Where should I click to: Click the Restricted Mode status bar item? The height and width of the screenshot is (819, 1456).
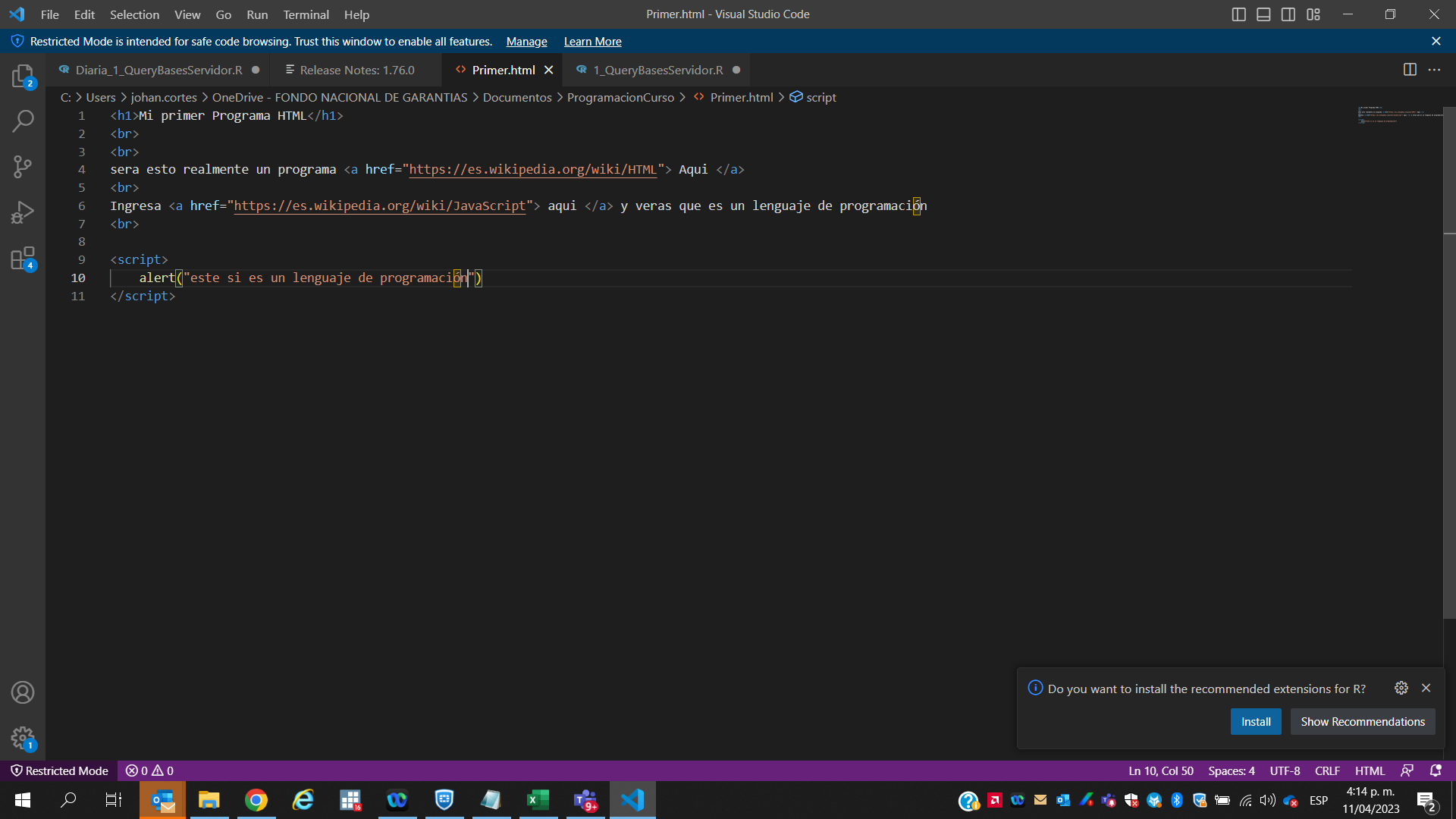point(59,770)
